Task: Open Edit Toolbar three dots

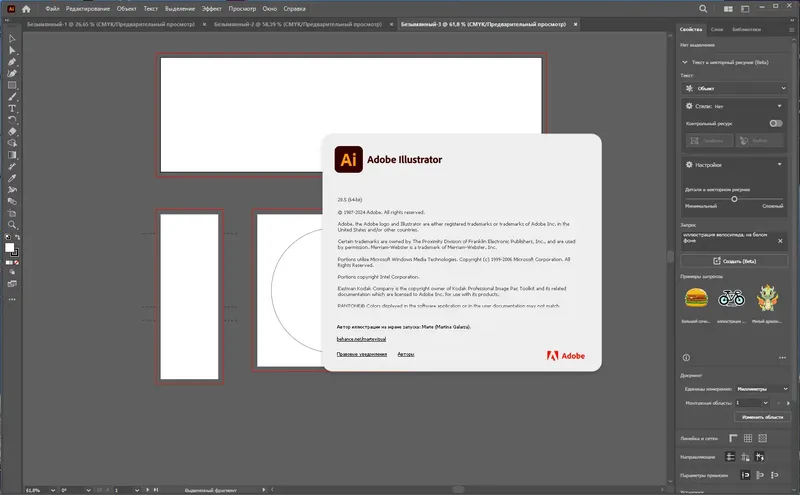Action: [x=12, y=300]
